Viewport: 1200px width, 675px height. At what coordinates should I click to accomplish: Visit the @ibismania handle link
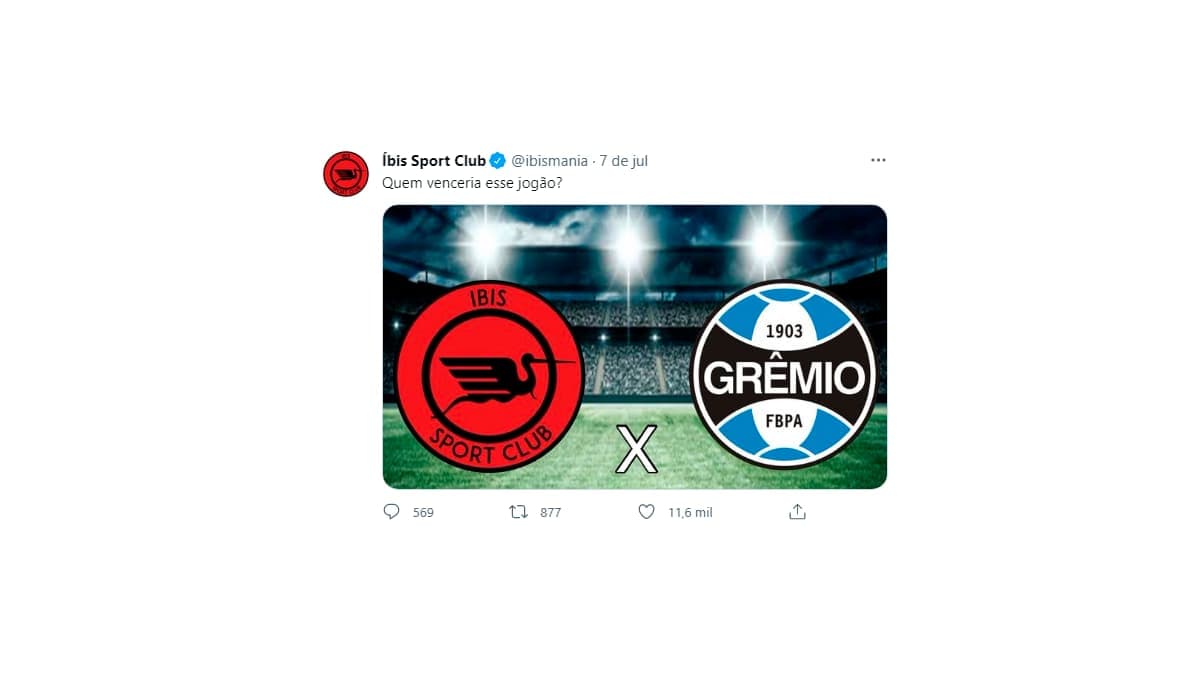pyautogui.click(x=550, y=160)
